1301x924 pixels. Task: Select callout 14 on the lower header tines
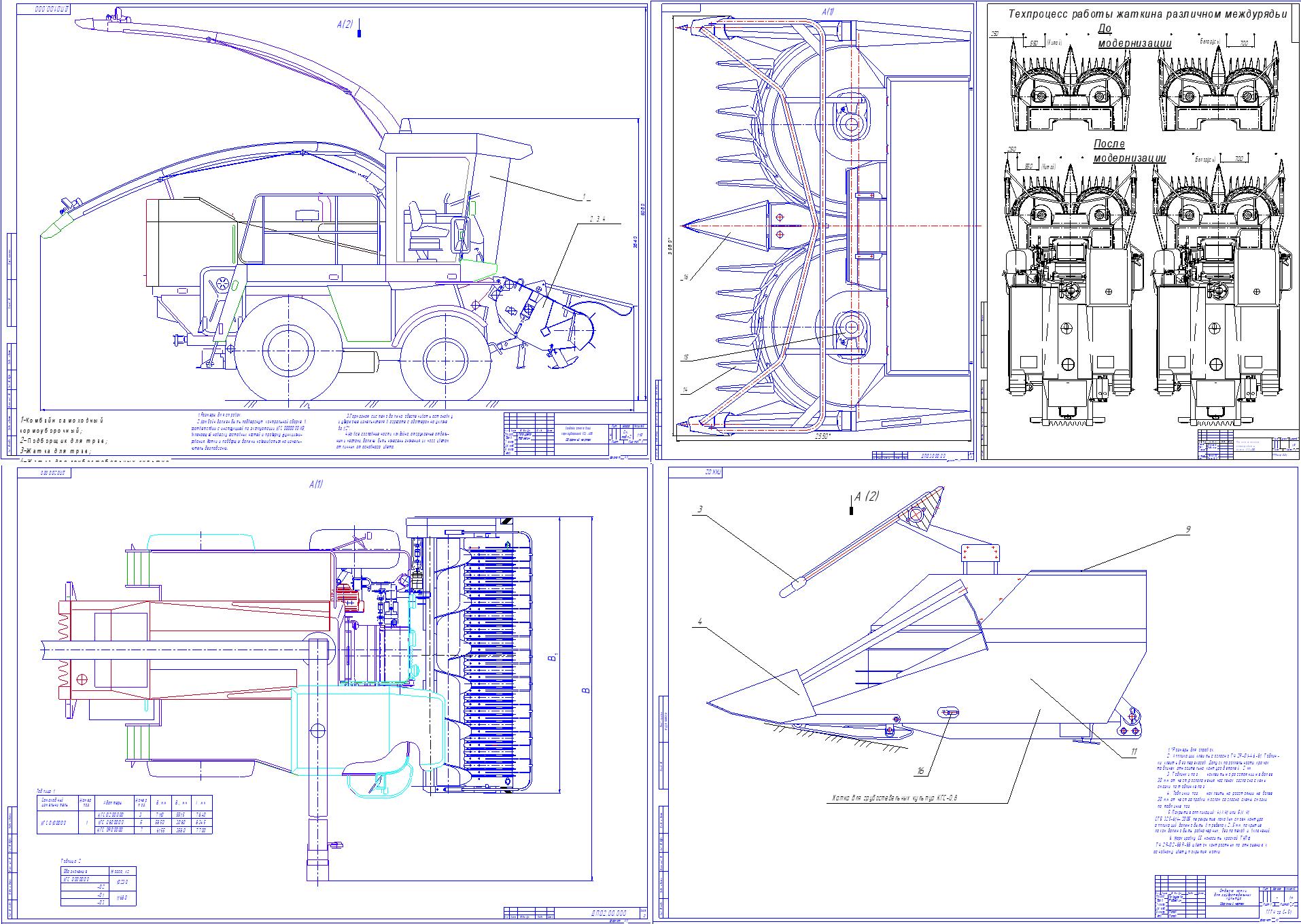[685, 390]
